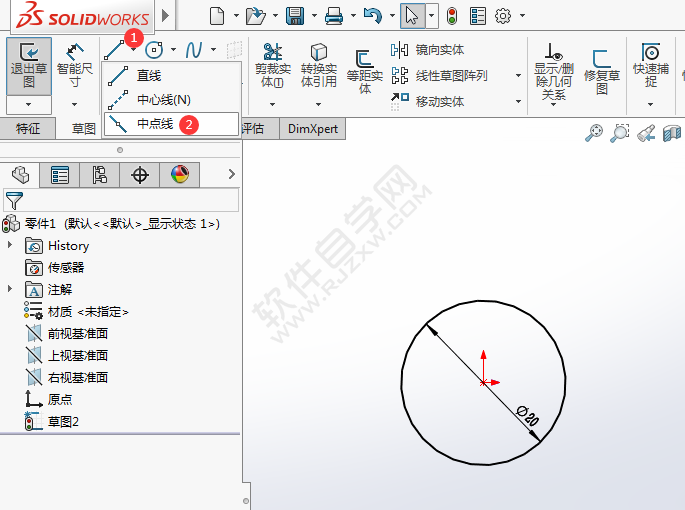The image size is (685, 510).
Task: Select the 上视基准面 top plane
Action: [x=66, y=355]
